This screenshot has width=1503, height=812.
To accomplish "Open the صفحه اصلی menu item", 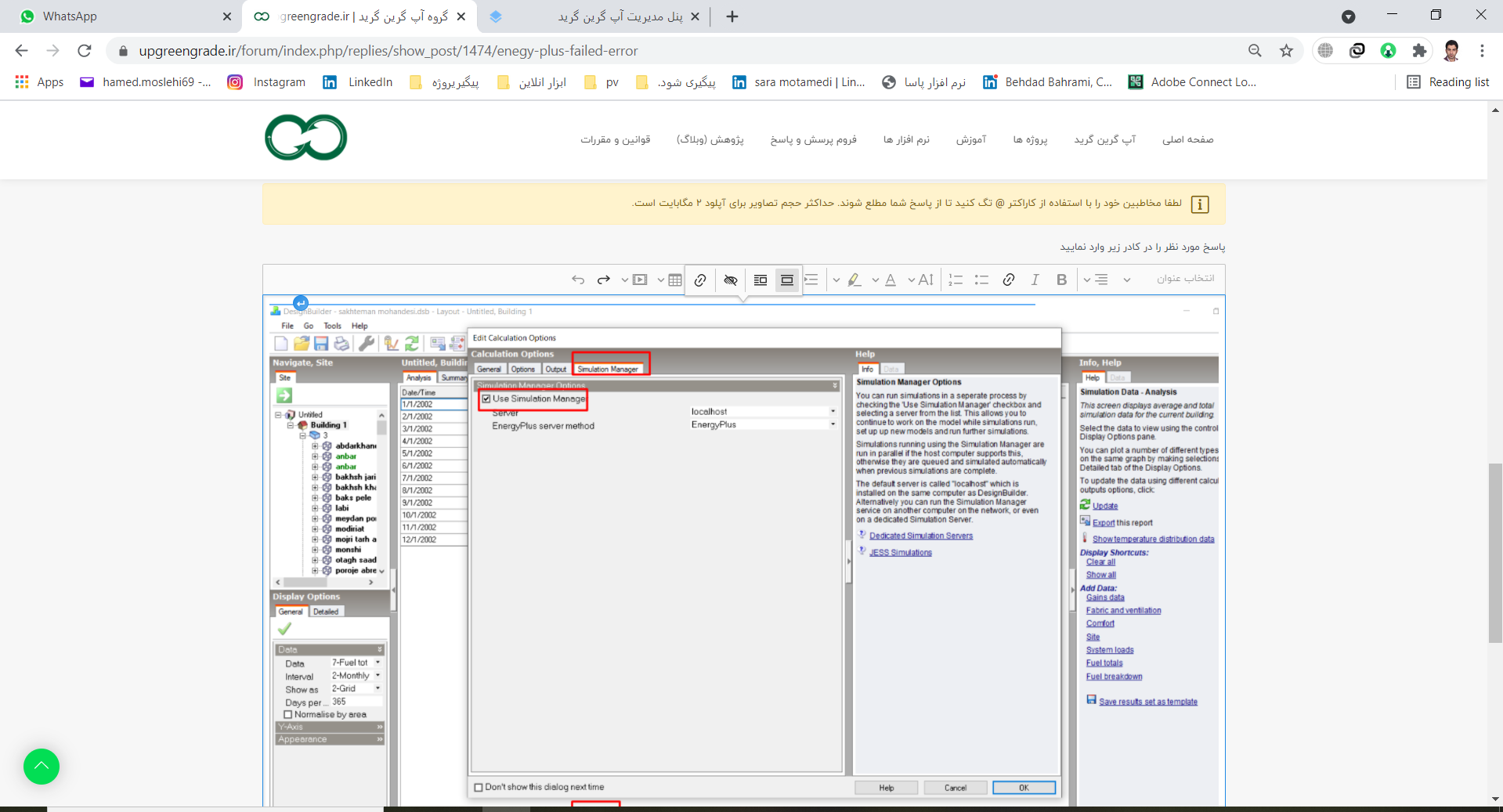I will (1187, 139).
